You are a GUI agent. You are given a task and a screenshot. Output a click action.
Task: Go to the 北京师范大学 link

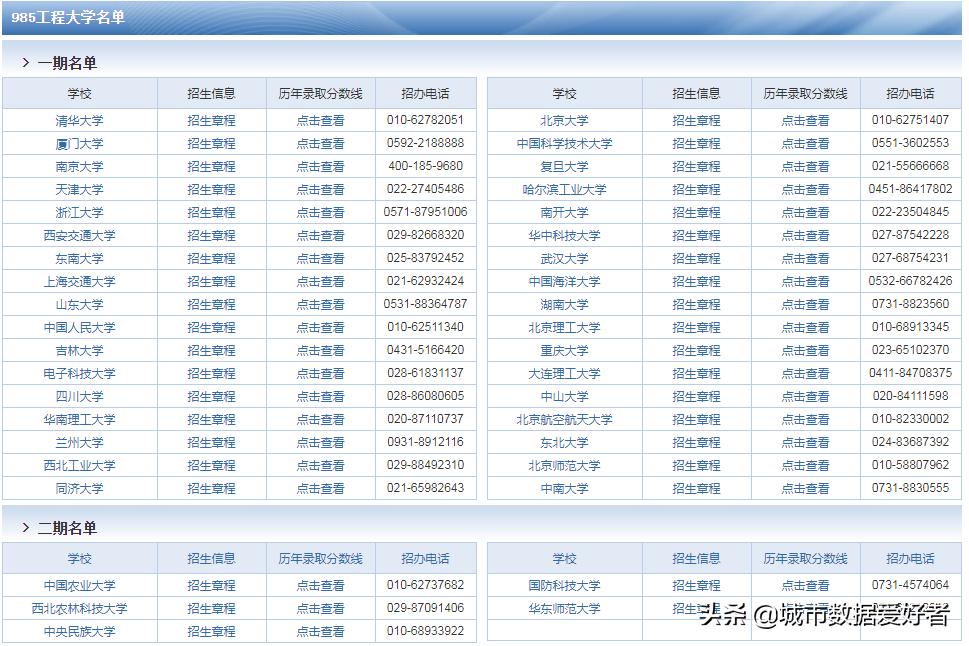pyautogui.click(x=565, y=465)
